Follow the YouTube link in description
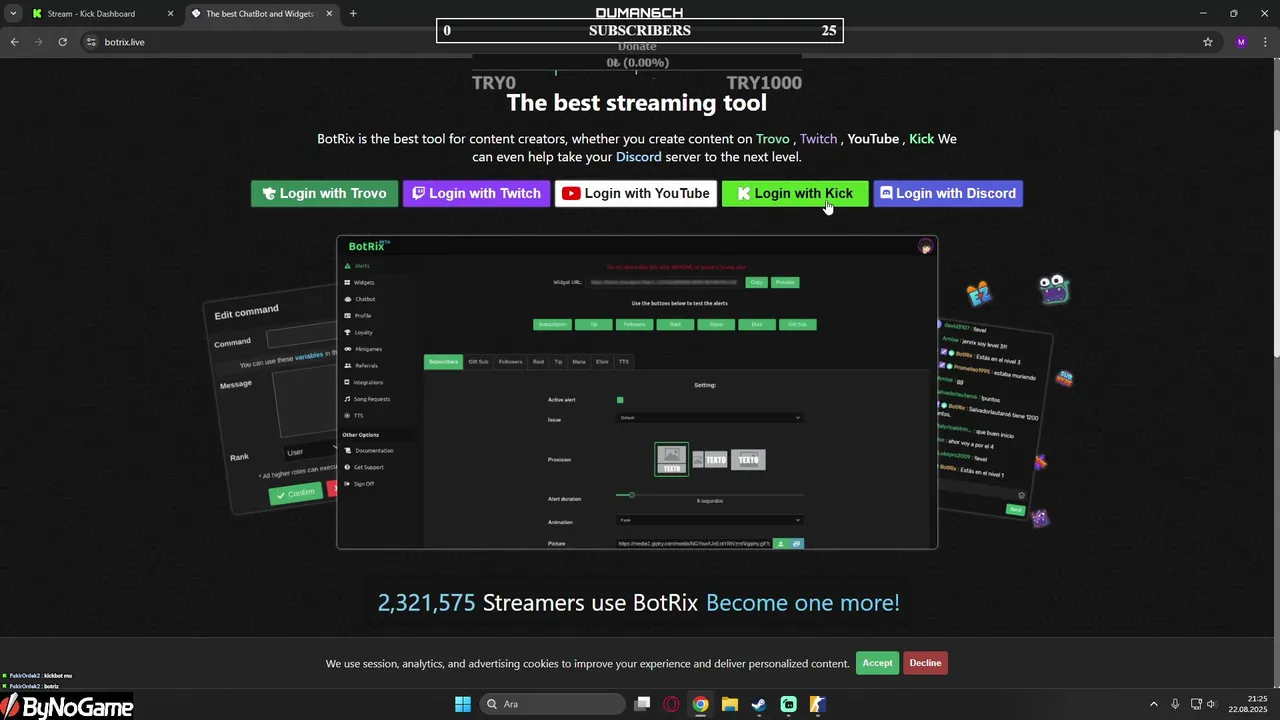Viewport: 1280px width, 720px height. (x=873, y=139)
